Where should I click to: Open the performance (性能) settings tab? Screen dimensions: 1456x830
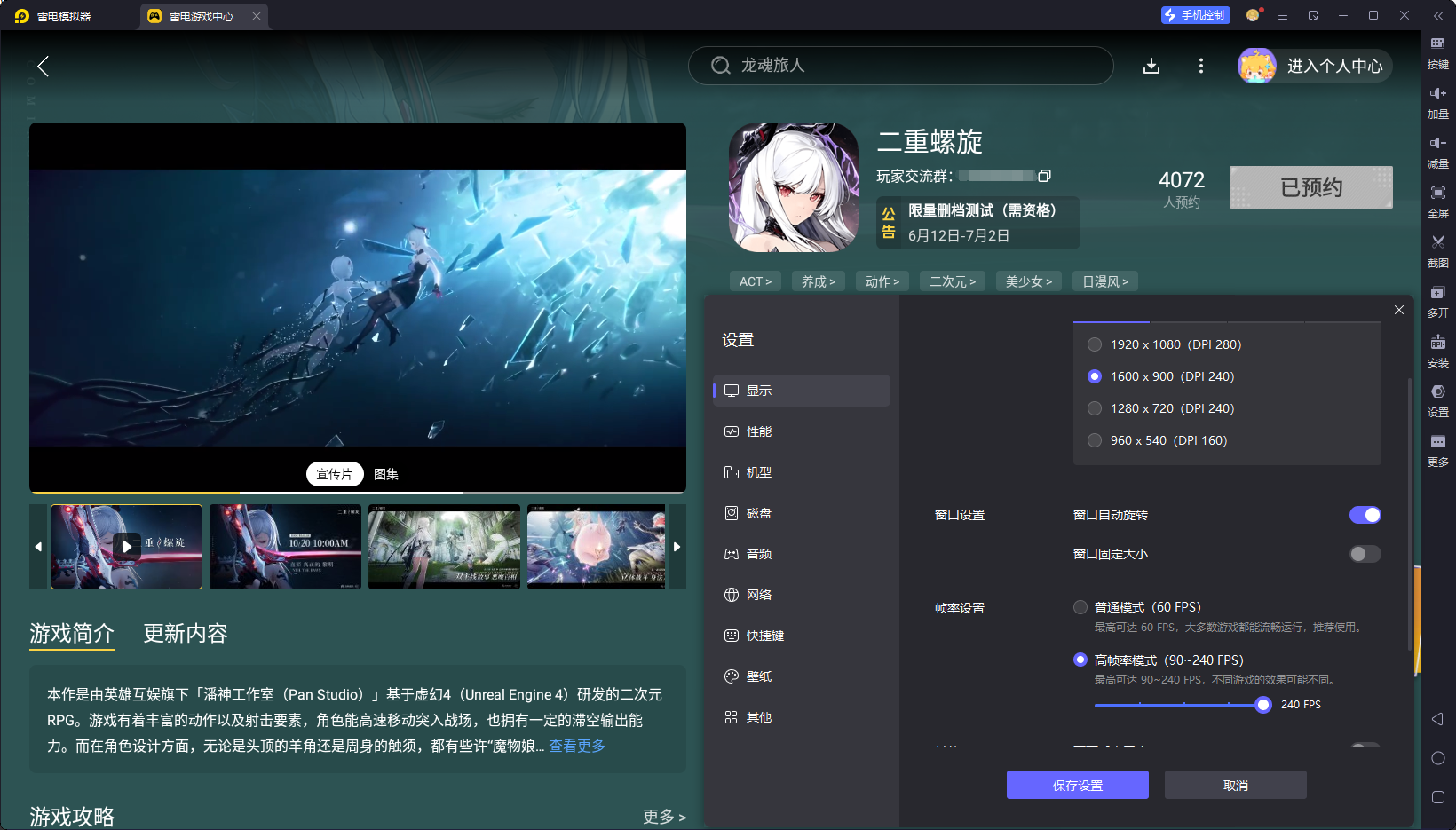tap(759, 431)
